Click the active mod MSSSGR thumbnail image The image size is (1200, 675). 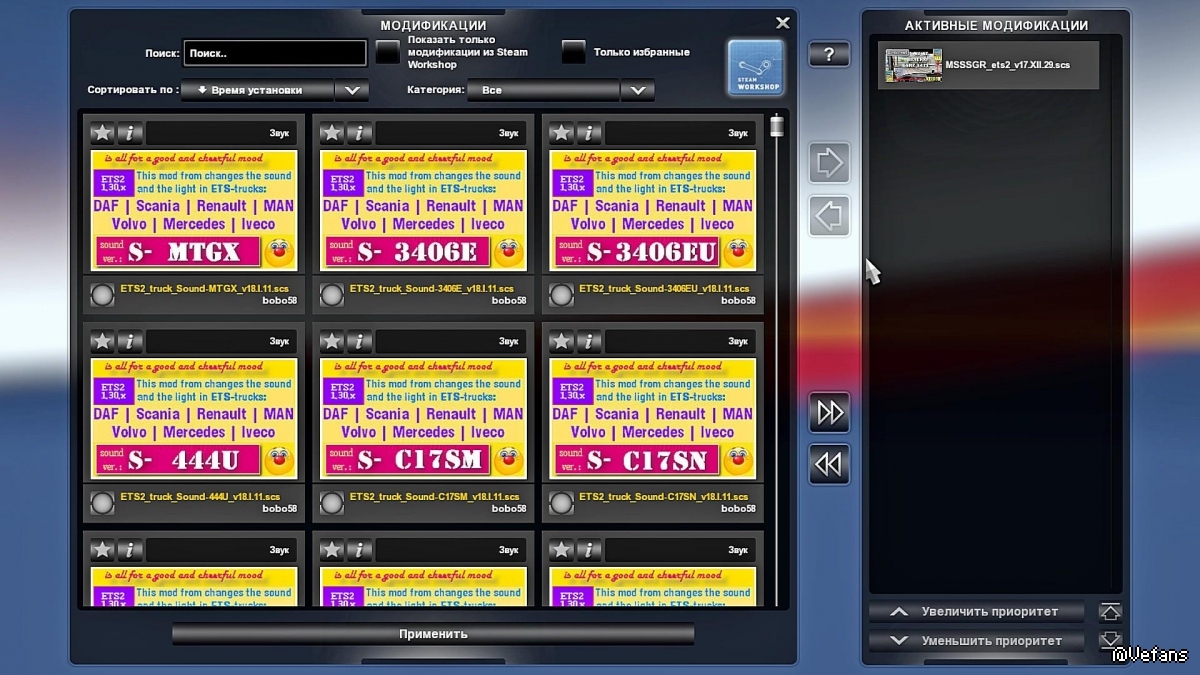913,65
